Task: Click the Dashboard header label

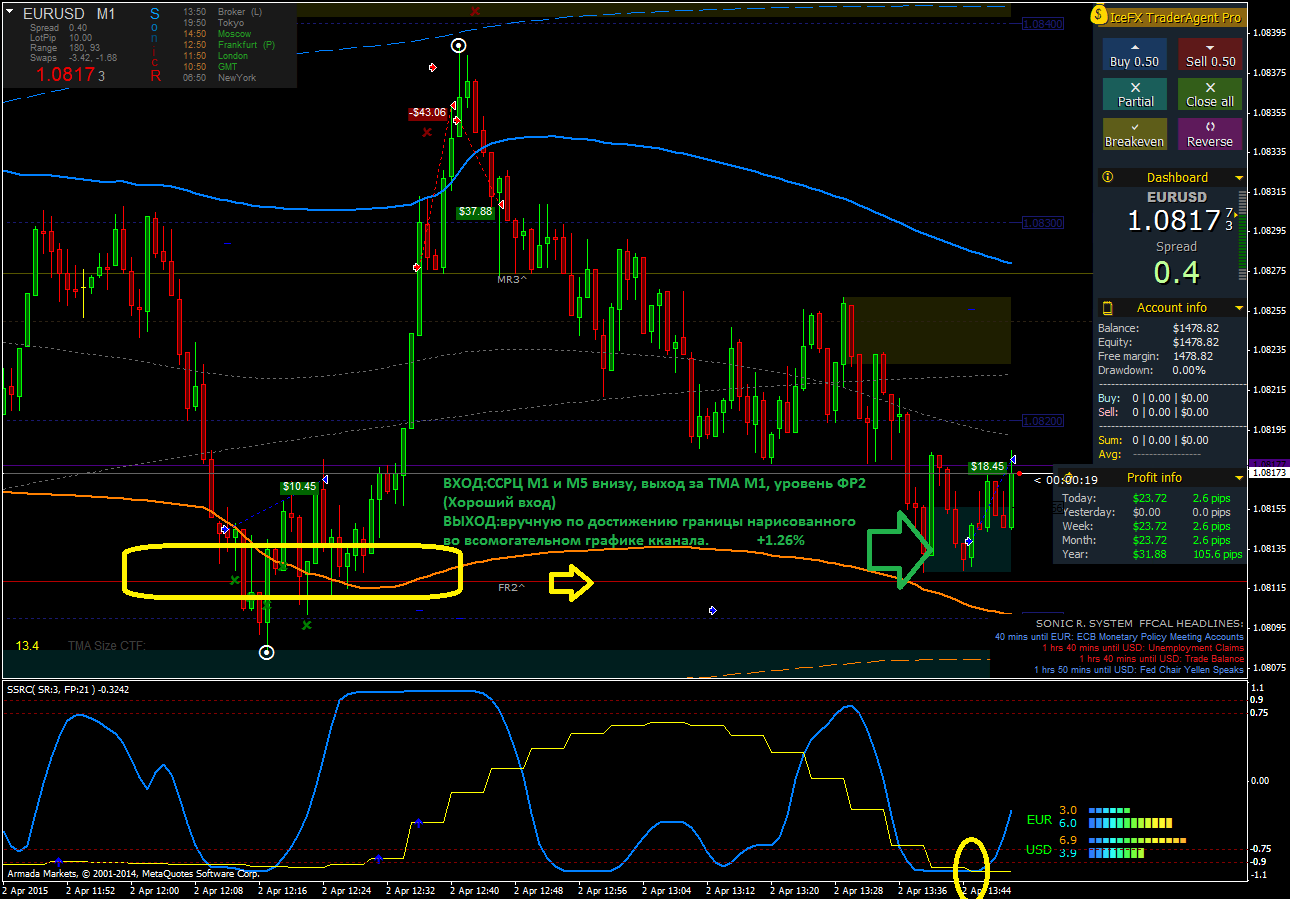Action: (1177, 178)
